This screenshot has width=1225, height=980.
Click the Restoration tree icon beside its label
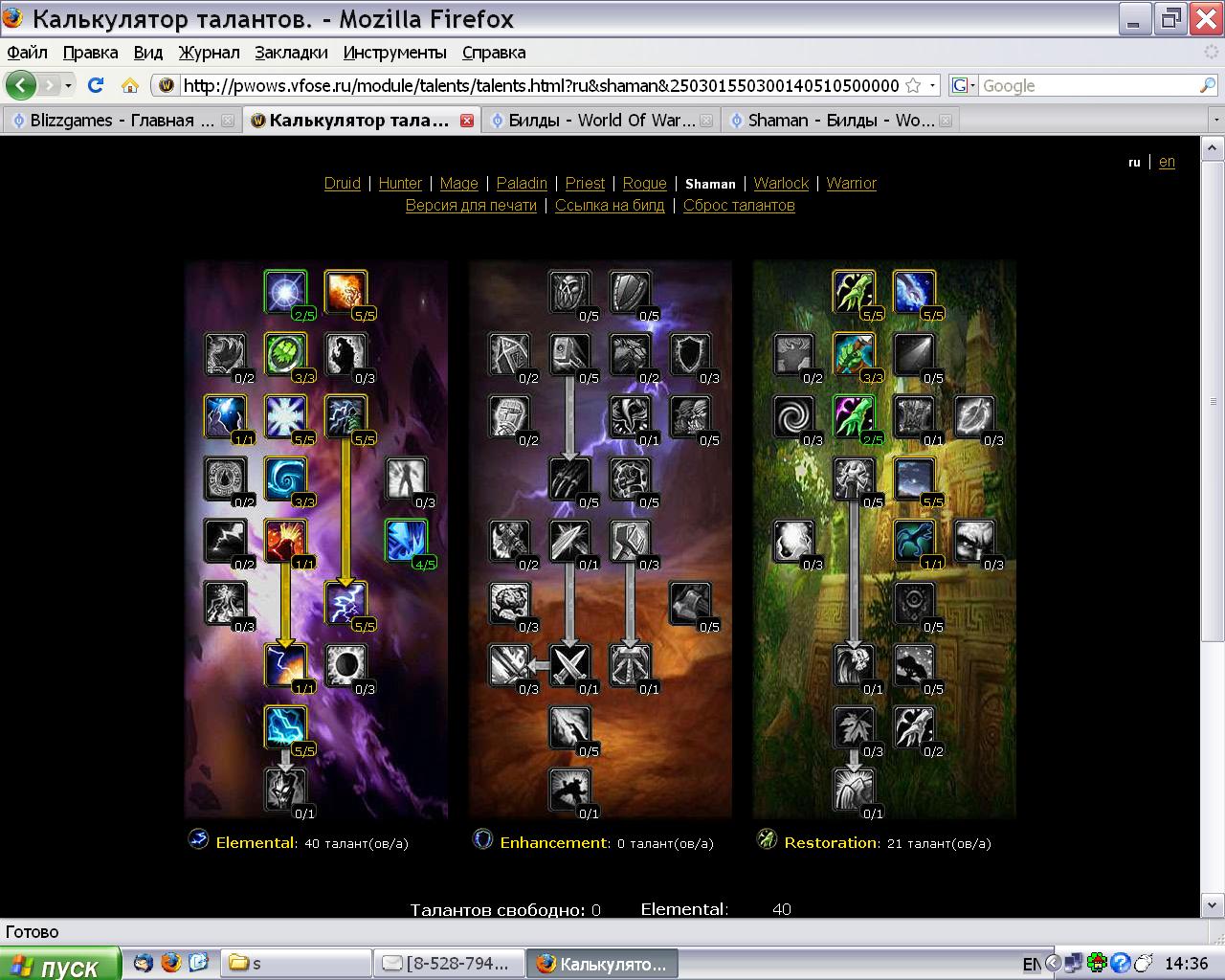pyautogui.click(x=767, y=840)
